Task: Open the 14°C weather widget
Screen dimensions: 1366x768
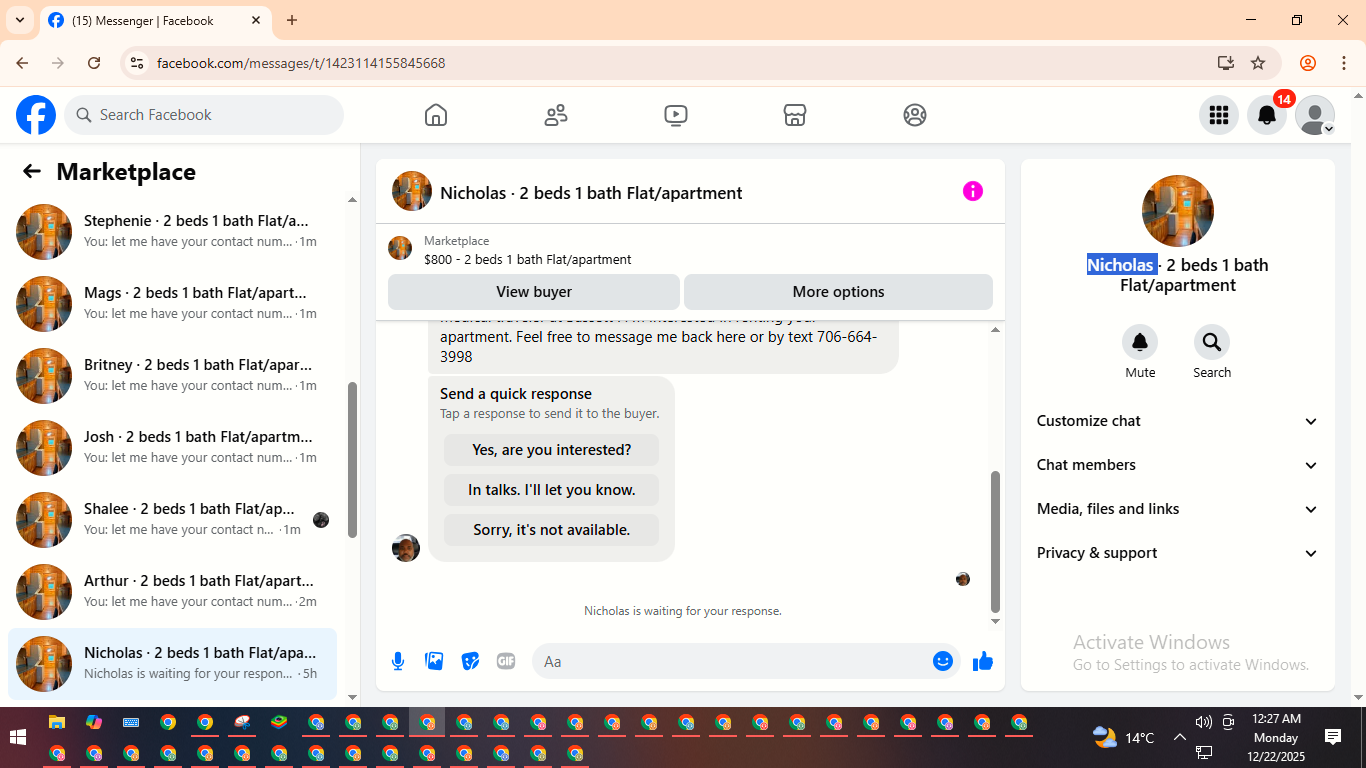Action: click(1124, 738)
